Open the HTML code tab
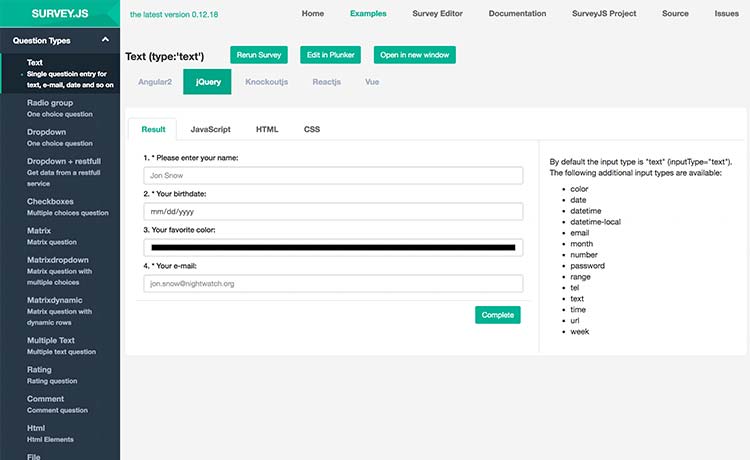This screenshot has height=460, width=750. (267, 129)
